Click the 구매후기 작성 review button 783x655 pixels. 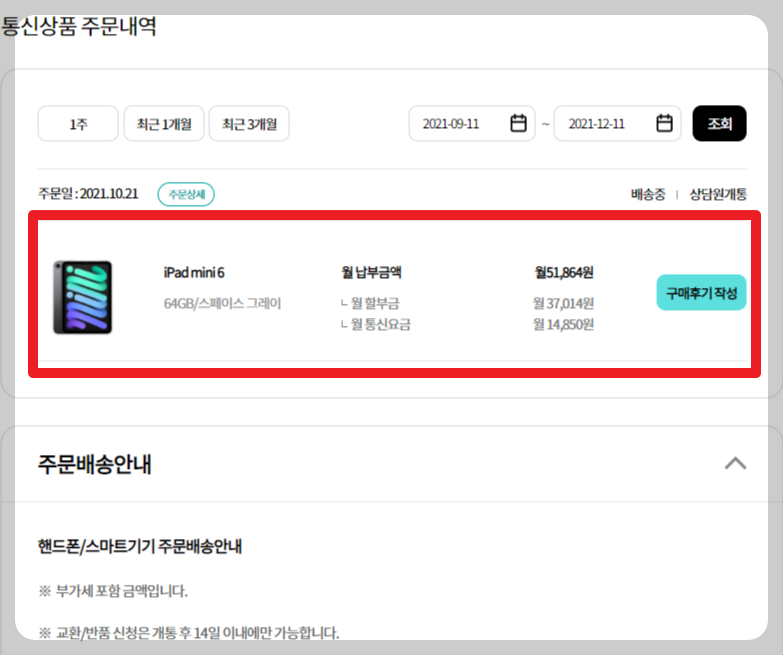[701, 293]
